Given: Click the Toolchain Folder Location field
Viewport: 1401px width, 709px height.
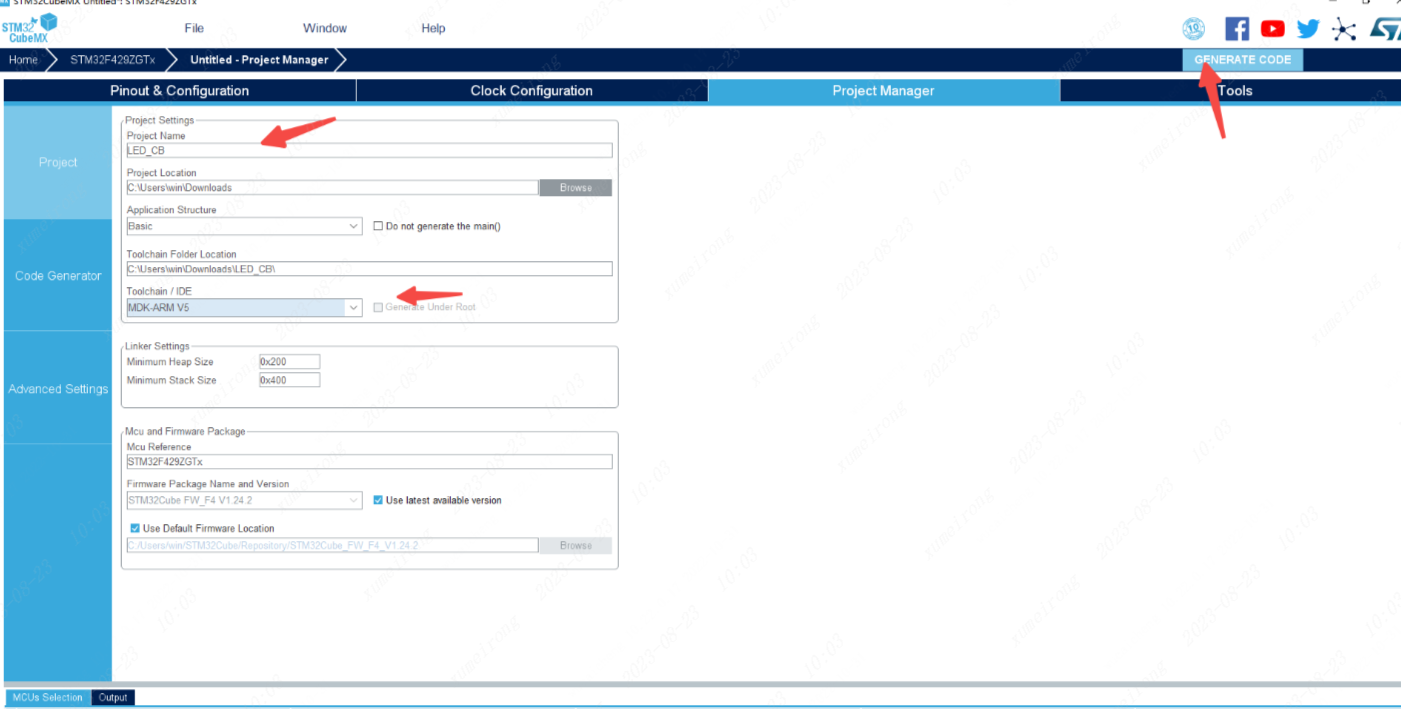Looking at the screenshot, I should tap(369, 269).
